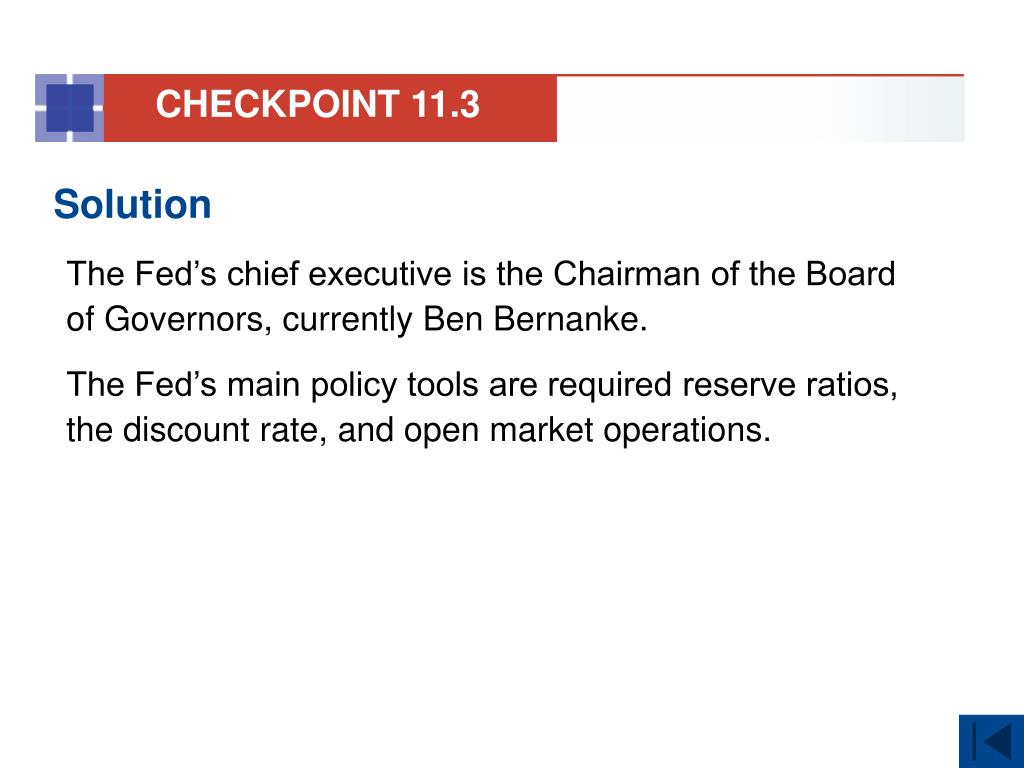Click the vertical bar of the back icon
The image size is (1024, 768).
(974, 742)
